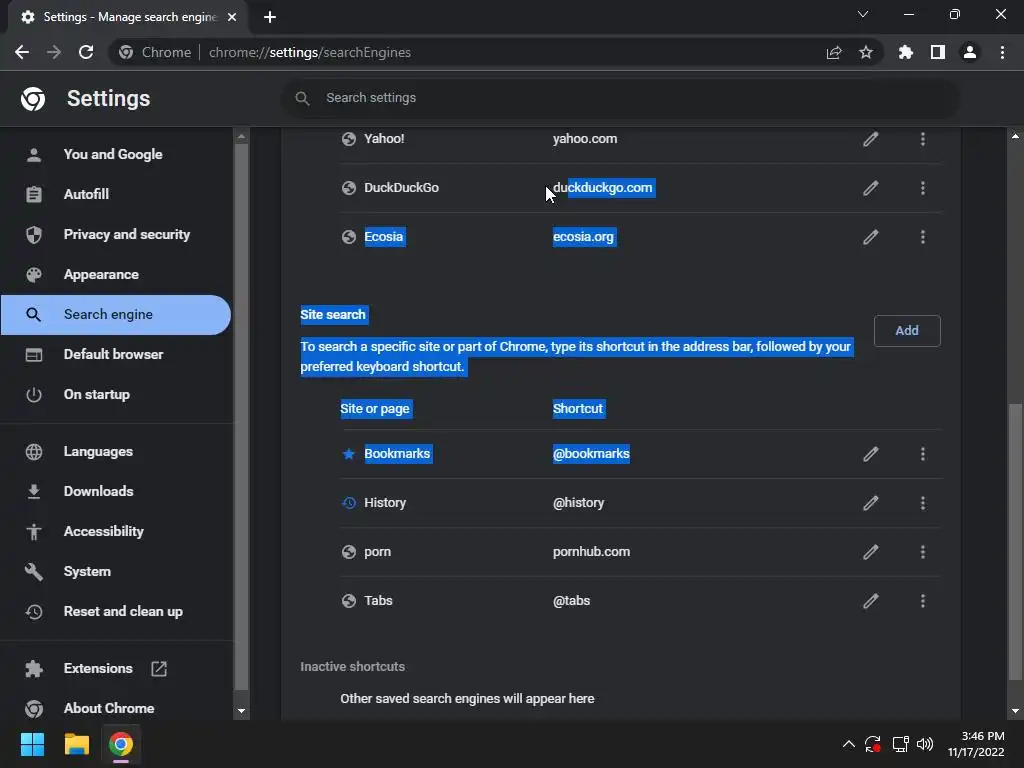Edit the Tabs site search shortcut
Screen dimensions: 1024x768
pos(871,601)
